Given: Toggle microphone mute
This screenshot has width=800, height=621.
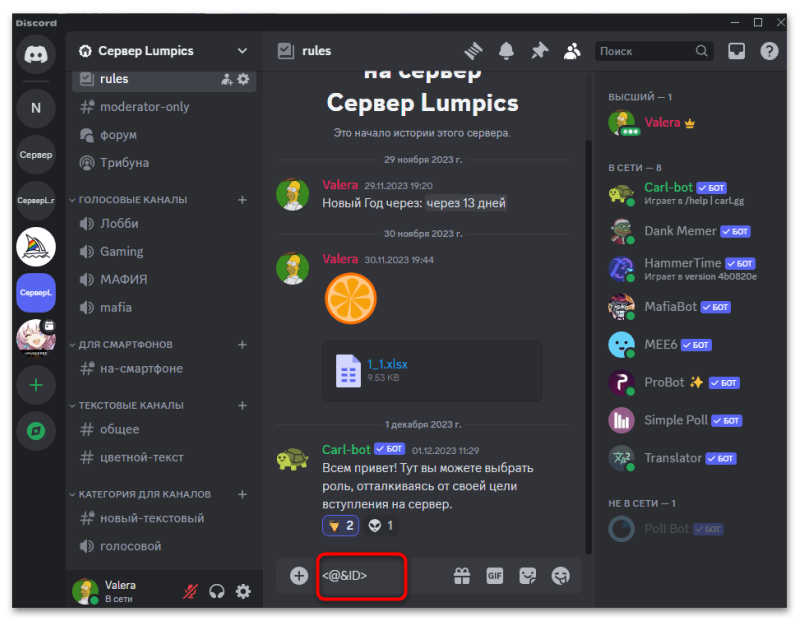Looking at the screenshot, I should coord(191,591).
